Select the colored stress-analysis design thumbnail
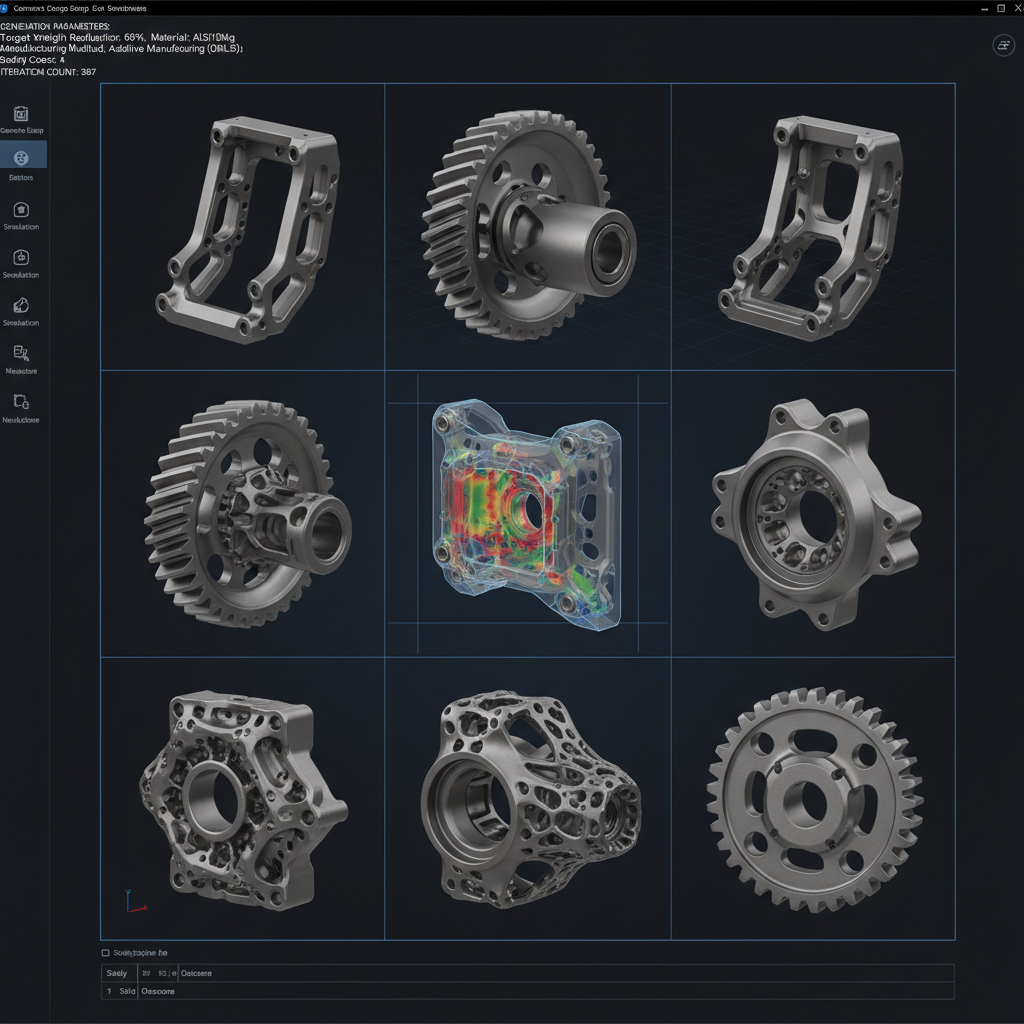The image size is (1024, 1024). pyautogui.click(x=528, y=513)
